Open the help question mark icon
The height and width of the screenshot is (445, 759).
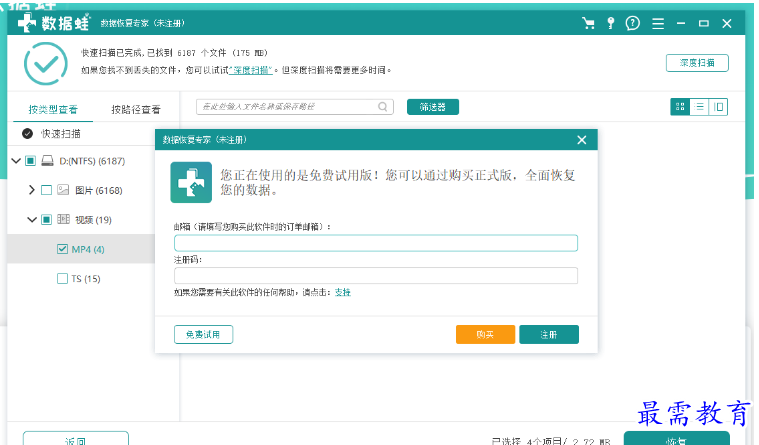[x=633, y=23]
